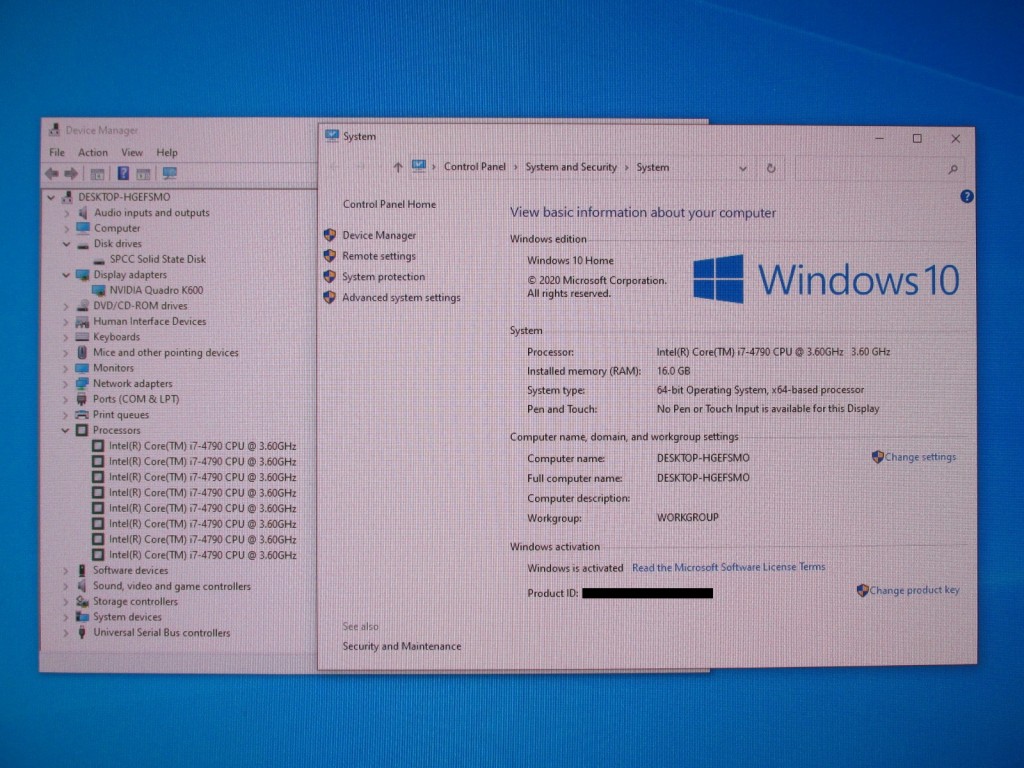Click the search magnifier icon

[x=953, y=169]
